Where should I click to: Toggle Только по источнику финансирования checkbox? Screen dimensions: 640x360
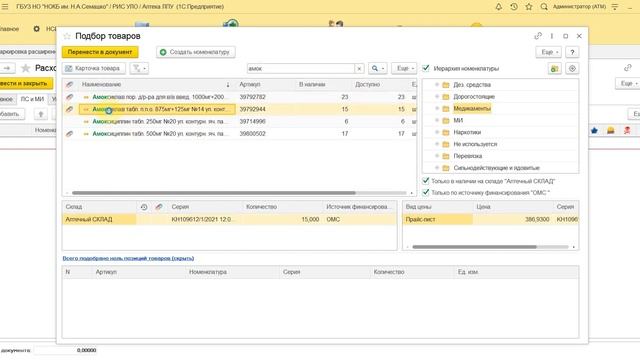[426, 192]
